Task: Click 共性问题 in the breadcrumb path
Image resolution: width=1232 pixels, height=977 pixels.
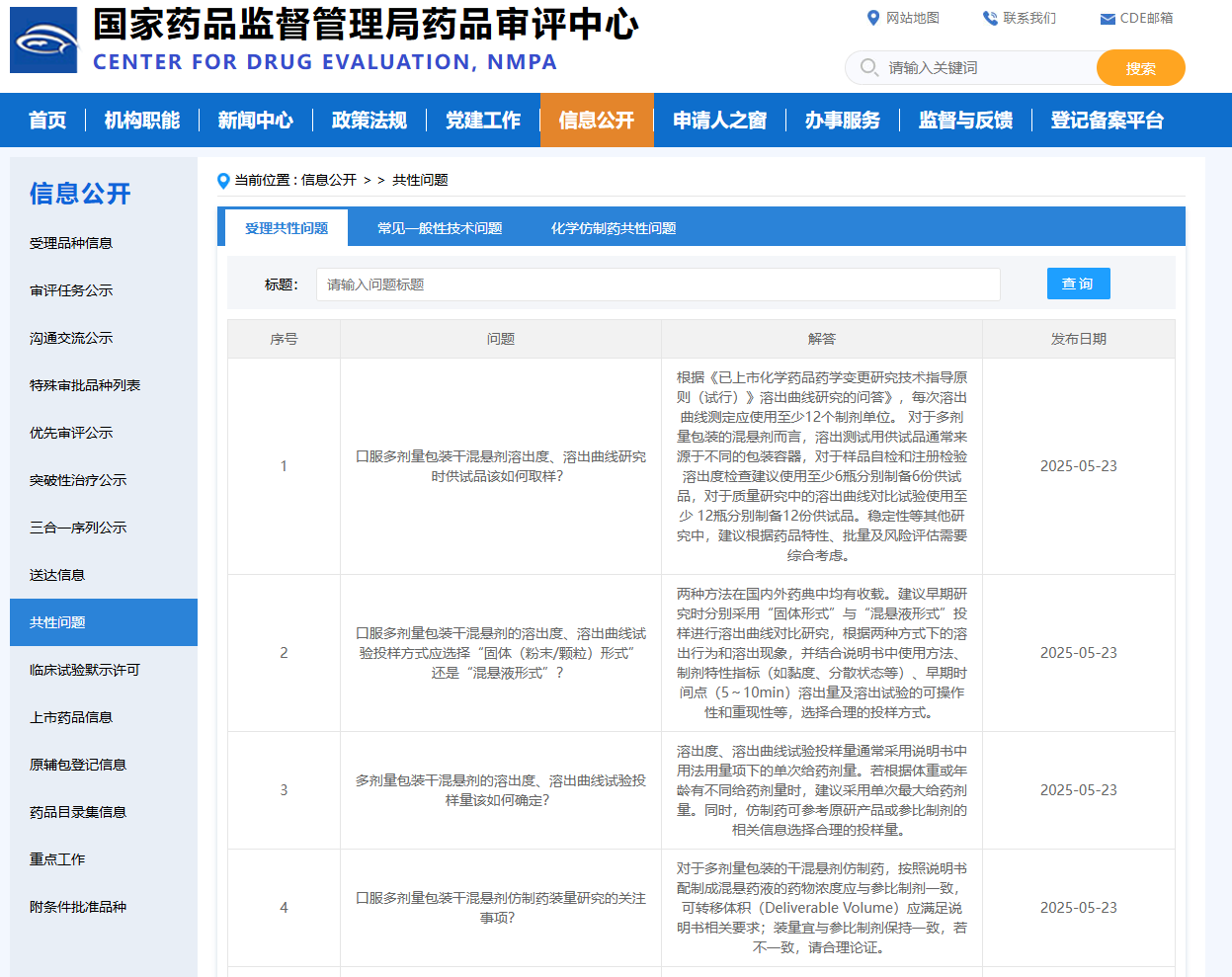Action: (420, 180)
